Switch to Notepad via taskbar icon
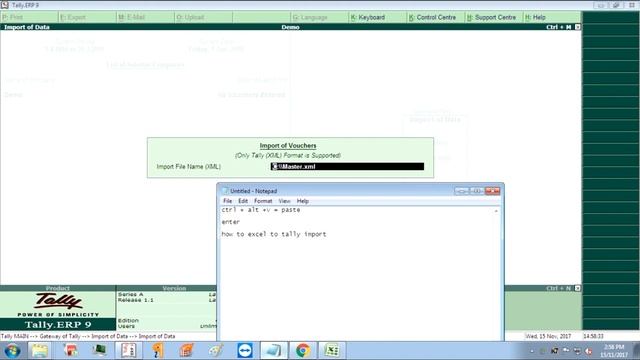640x360 pixels. point(273,351)
